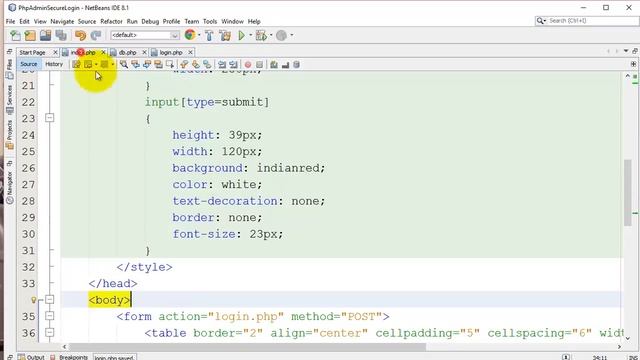
Task: Switch to the login.php tab
Action: [x=171, y=53]
